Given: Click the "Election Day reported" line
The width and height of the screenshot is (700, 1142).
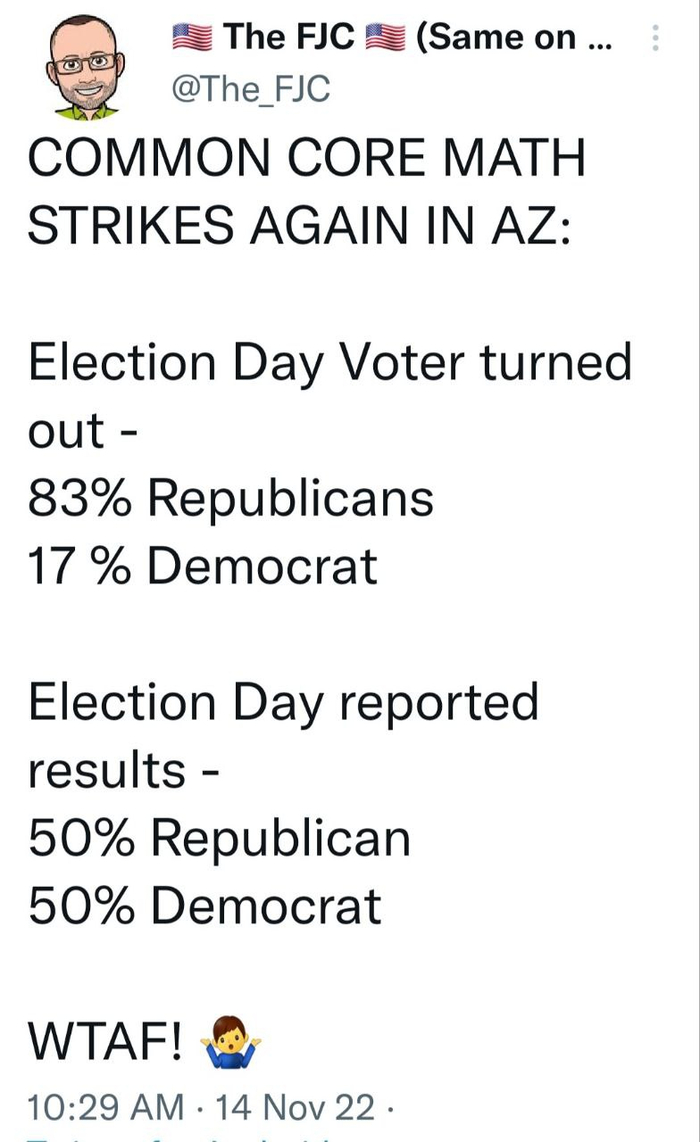Looking at the screenshot, I should tap(283, 701).
